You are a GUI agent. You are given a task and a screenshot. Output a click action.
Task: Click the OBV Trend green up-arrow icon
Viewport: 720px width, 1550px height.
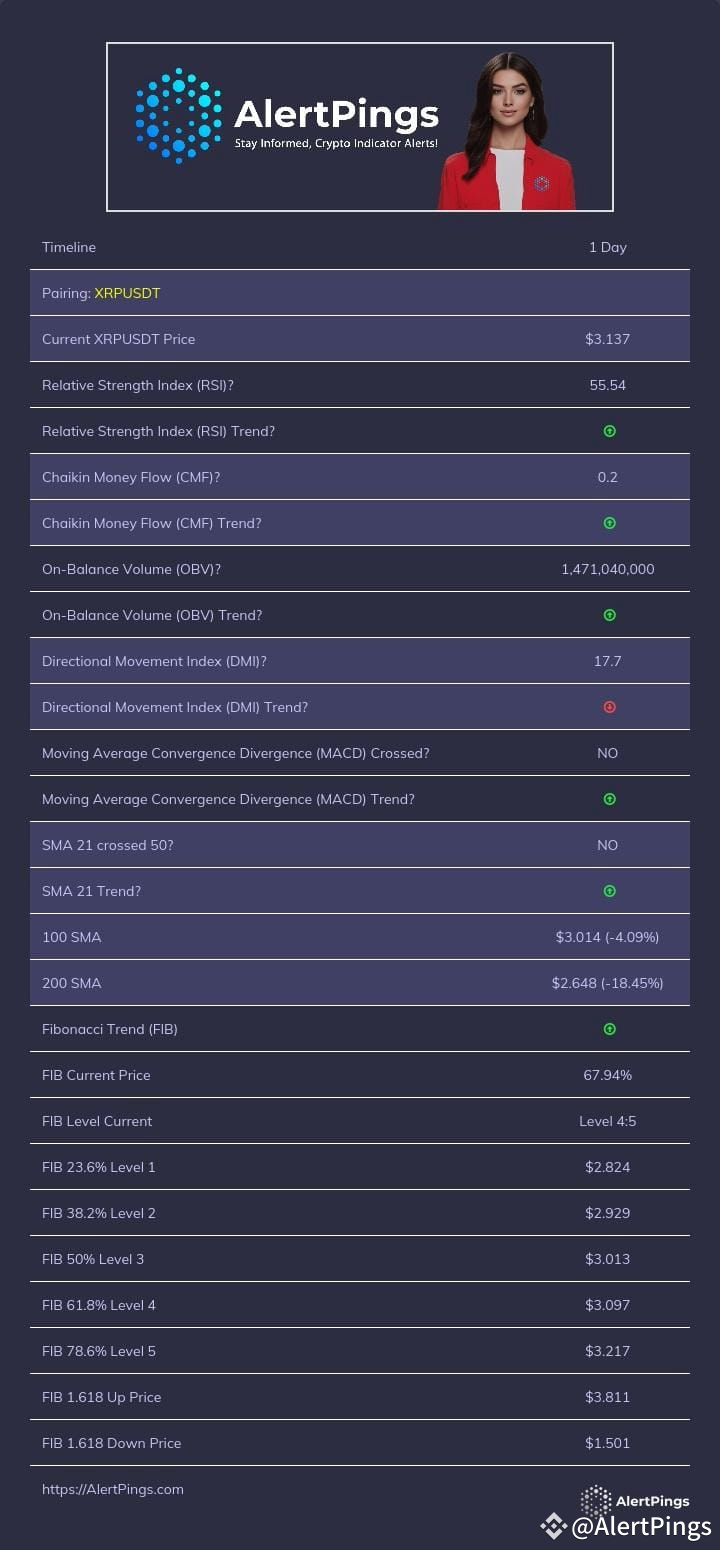(609, 615)
